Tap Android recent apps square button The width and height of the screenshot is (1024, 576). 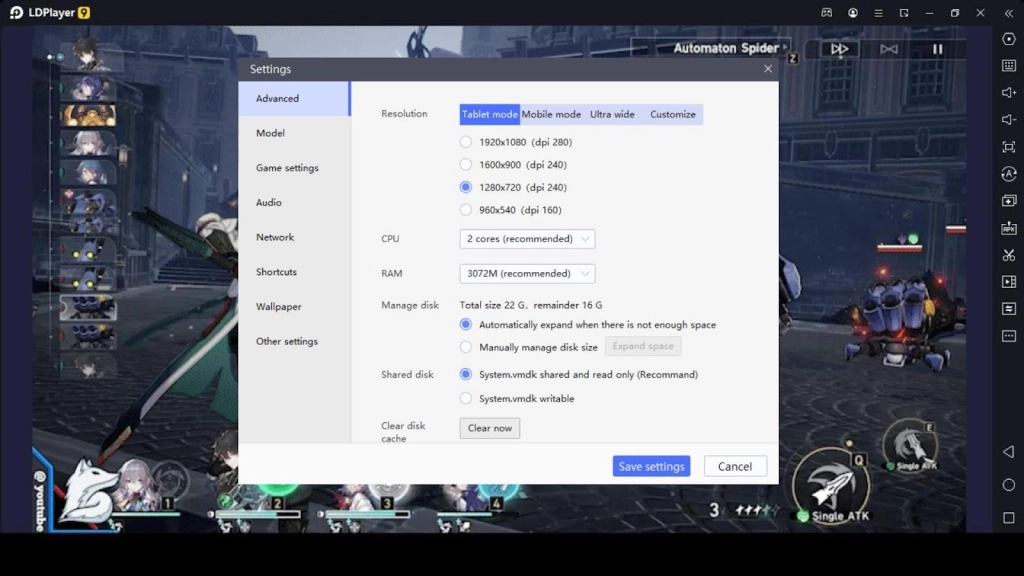pos(1008,518)
